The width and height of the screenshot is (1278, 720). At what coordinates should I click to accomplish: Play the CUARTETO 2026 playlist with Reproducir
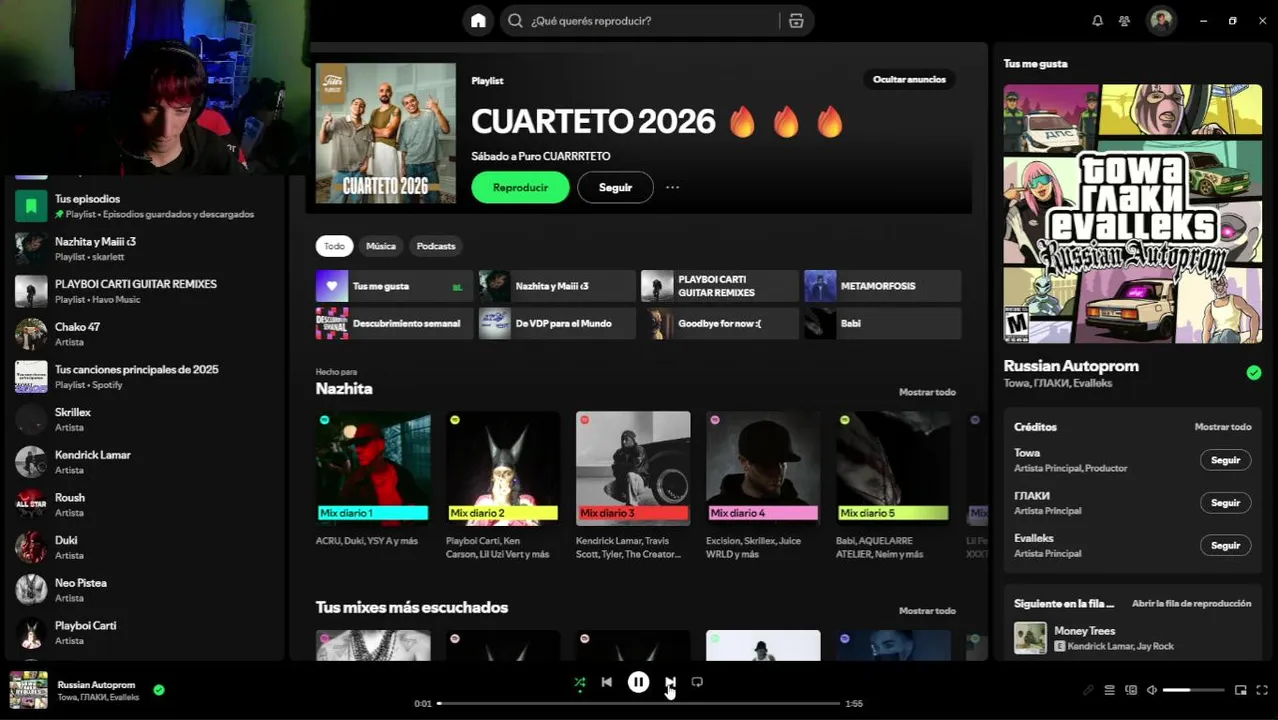click(x=520, y=187)
